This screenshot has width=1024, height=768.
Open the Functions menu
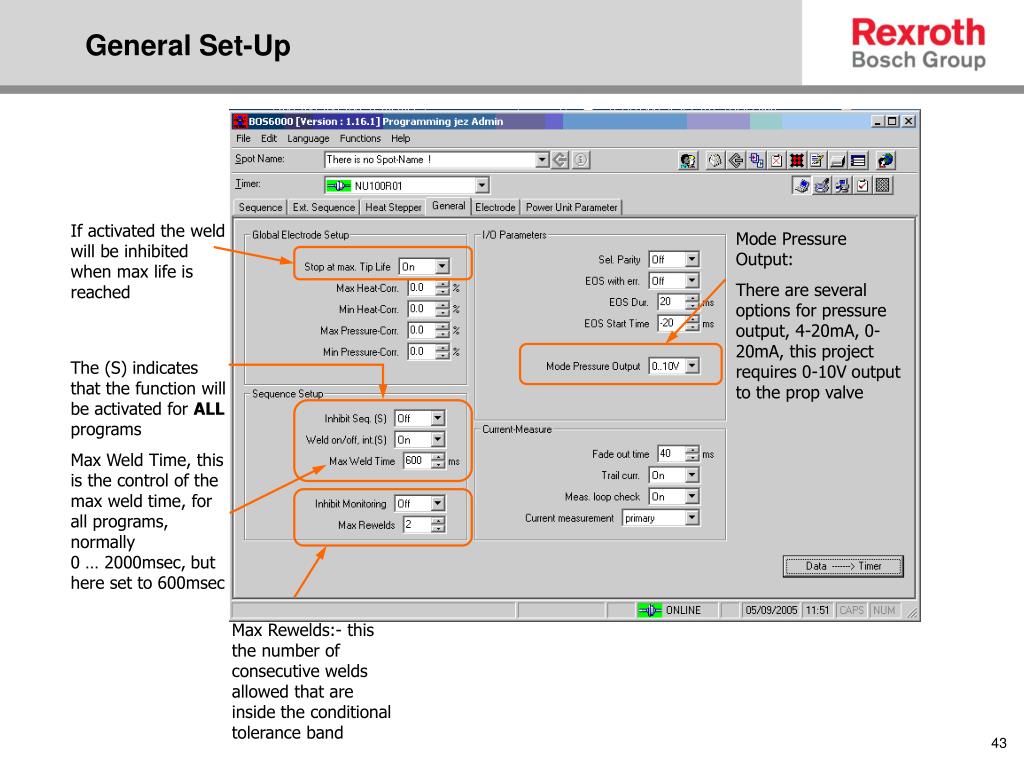pos(360,138)
